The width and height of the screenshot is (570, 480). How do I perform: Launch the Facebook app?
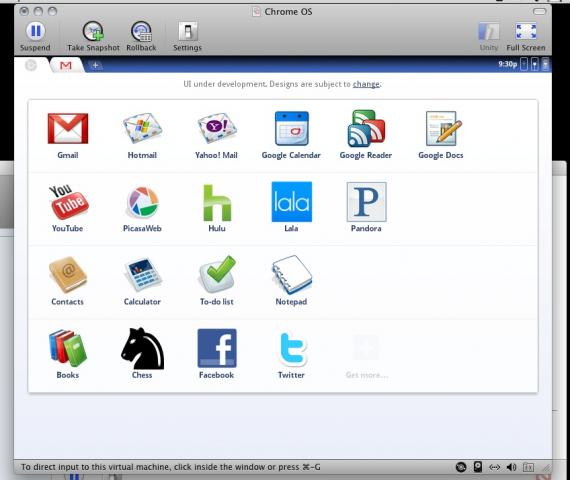(217, 348)
